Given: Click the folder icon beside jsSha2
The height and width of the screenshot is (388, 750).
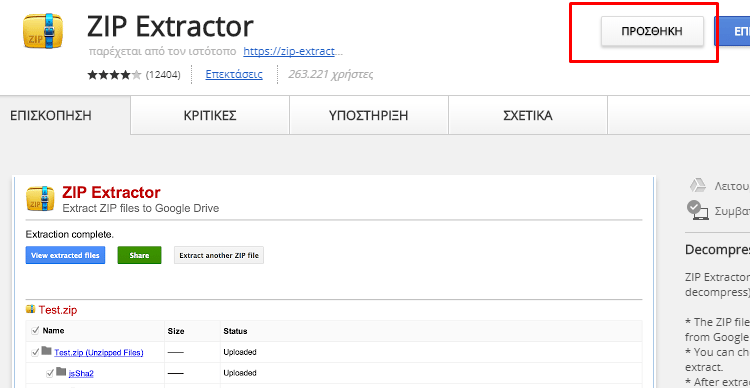Looking at the screenshot, I should click(61, 372).
